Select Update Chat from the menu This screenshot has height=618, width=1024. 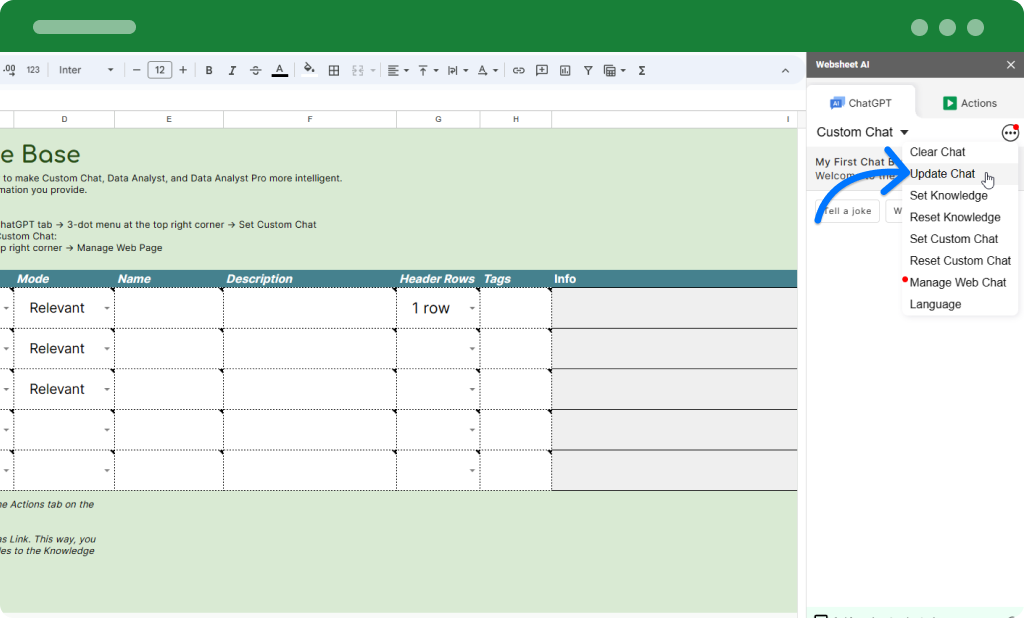pyautogui.click(x=942, y=174)
